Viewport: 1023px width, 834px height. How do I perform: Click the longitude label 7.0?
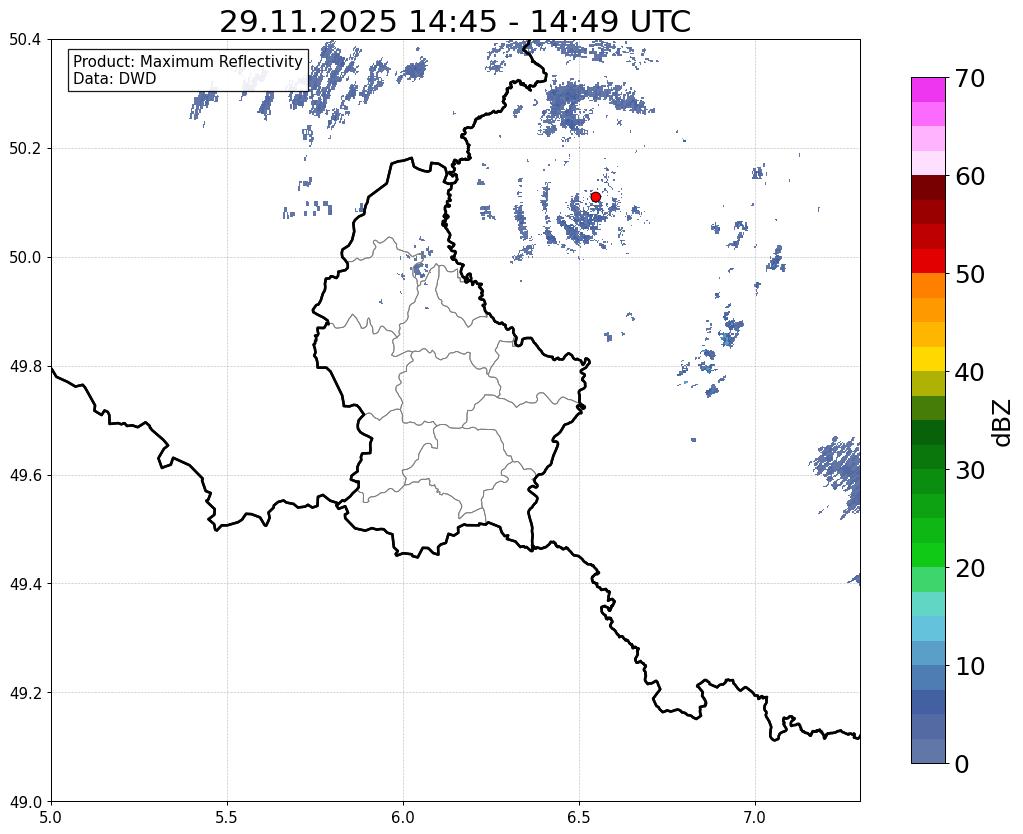pos(755,817)
